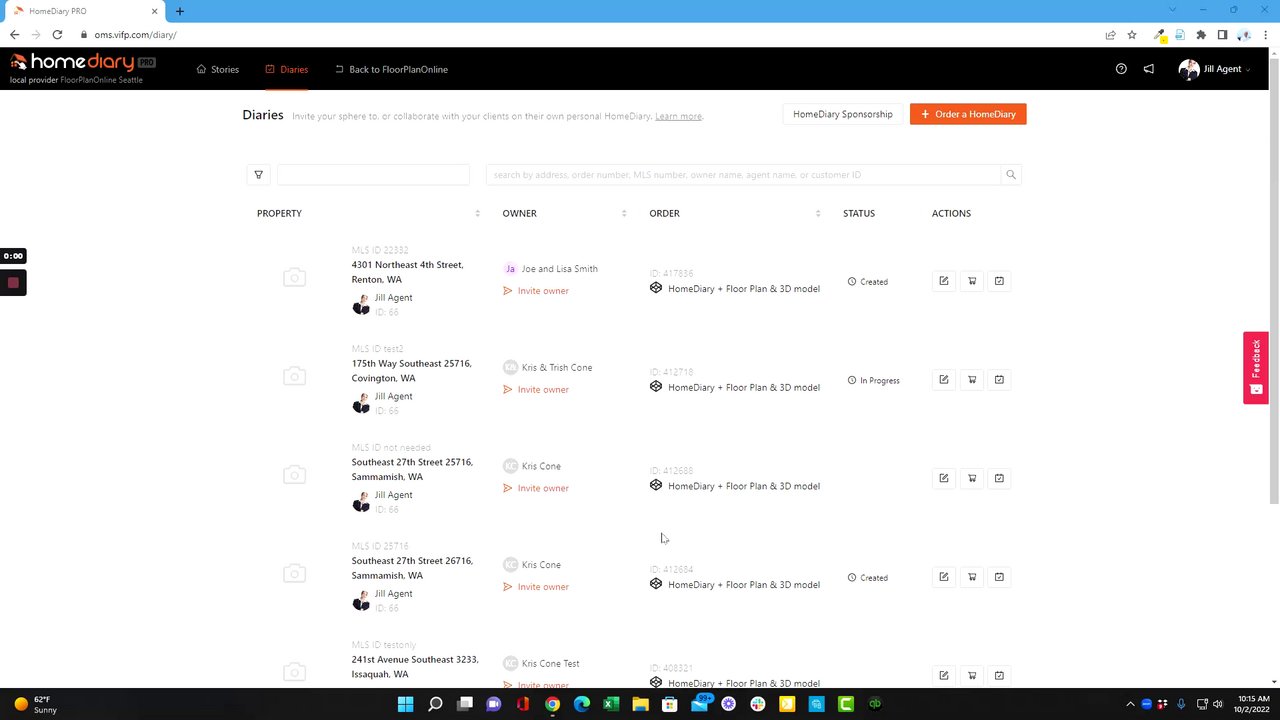Sort by the Order column
This screenshot has width=1280, height=720.
[818, 213]
